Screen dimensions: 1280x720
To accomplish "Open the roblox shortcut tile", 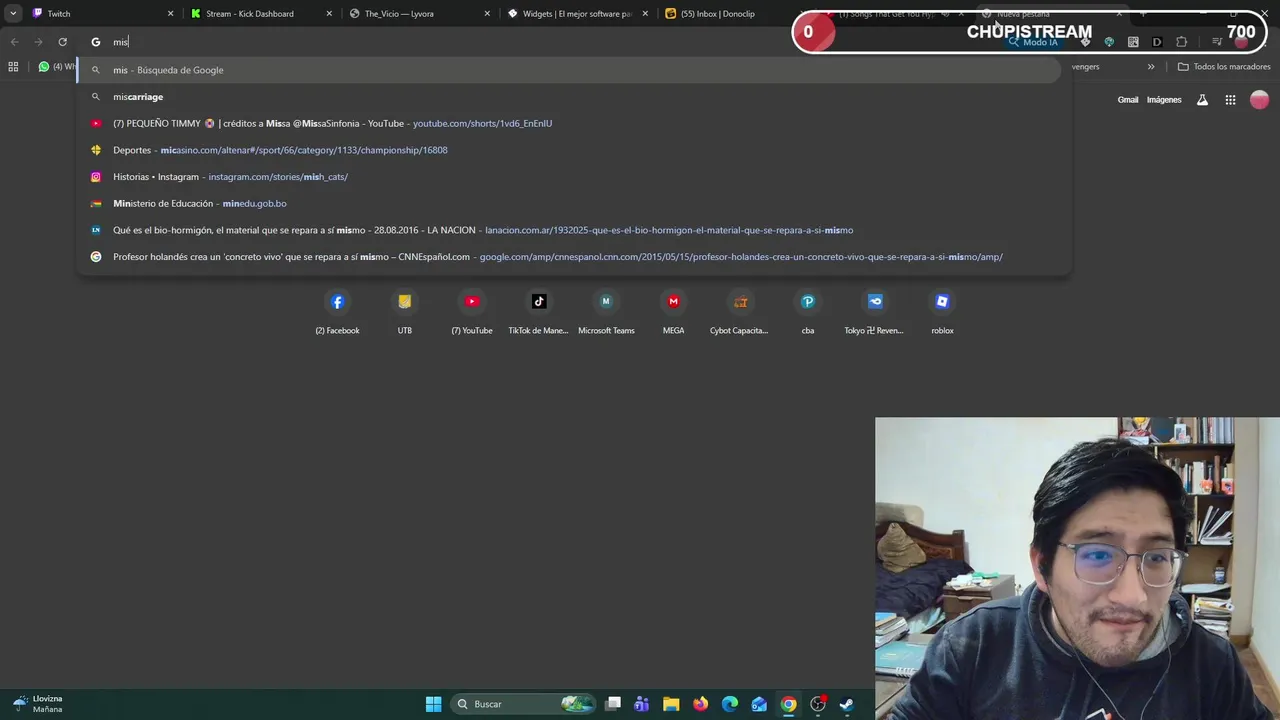I will (942, 310).
